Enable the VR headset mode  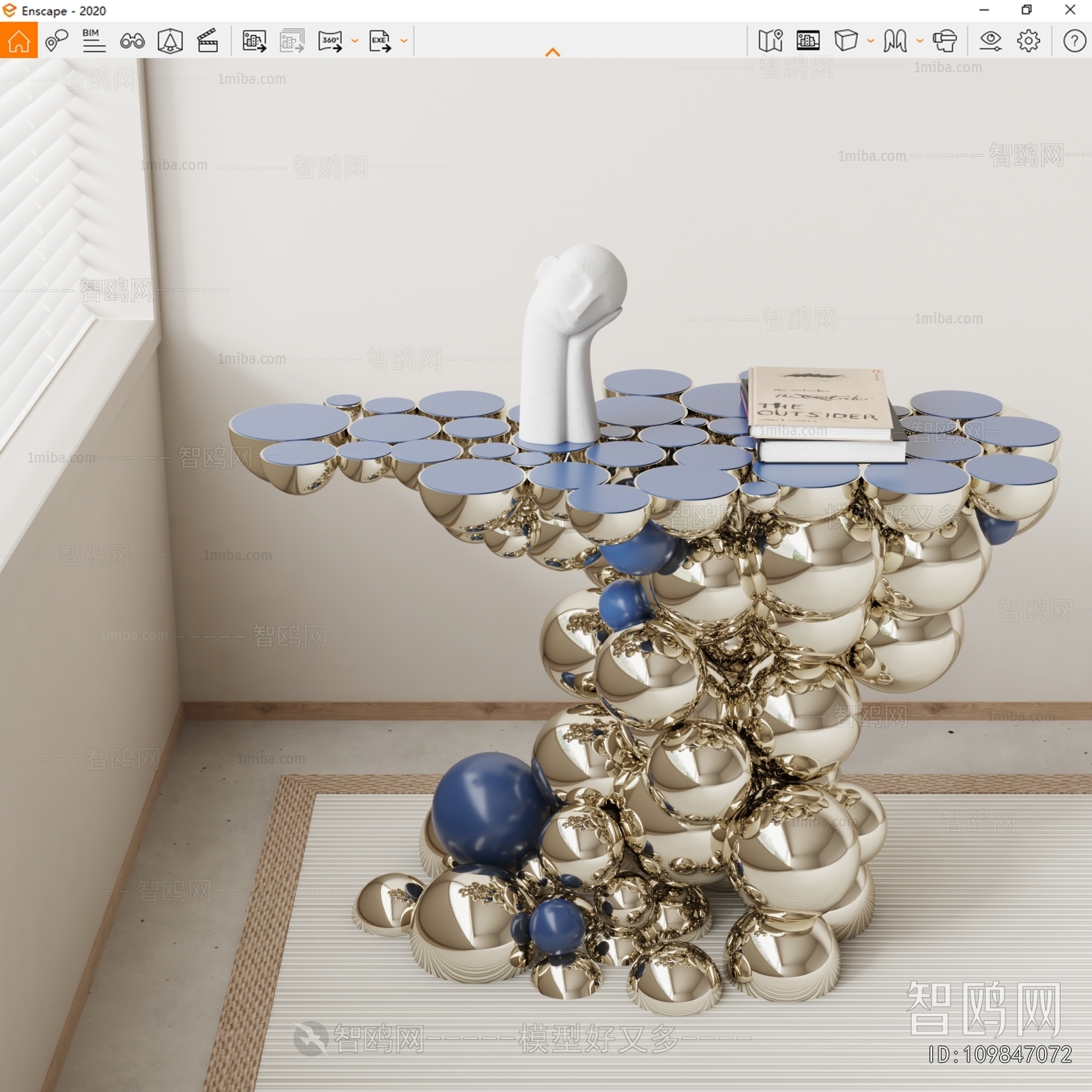coord(945,41)
